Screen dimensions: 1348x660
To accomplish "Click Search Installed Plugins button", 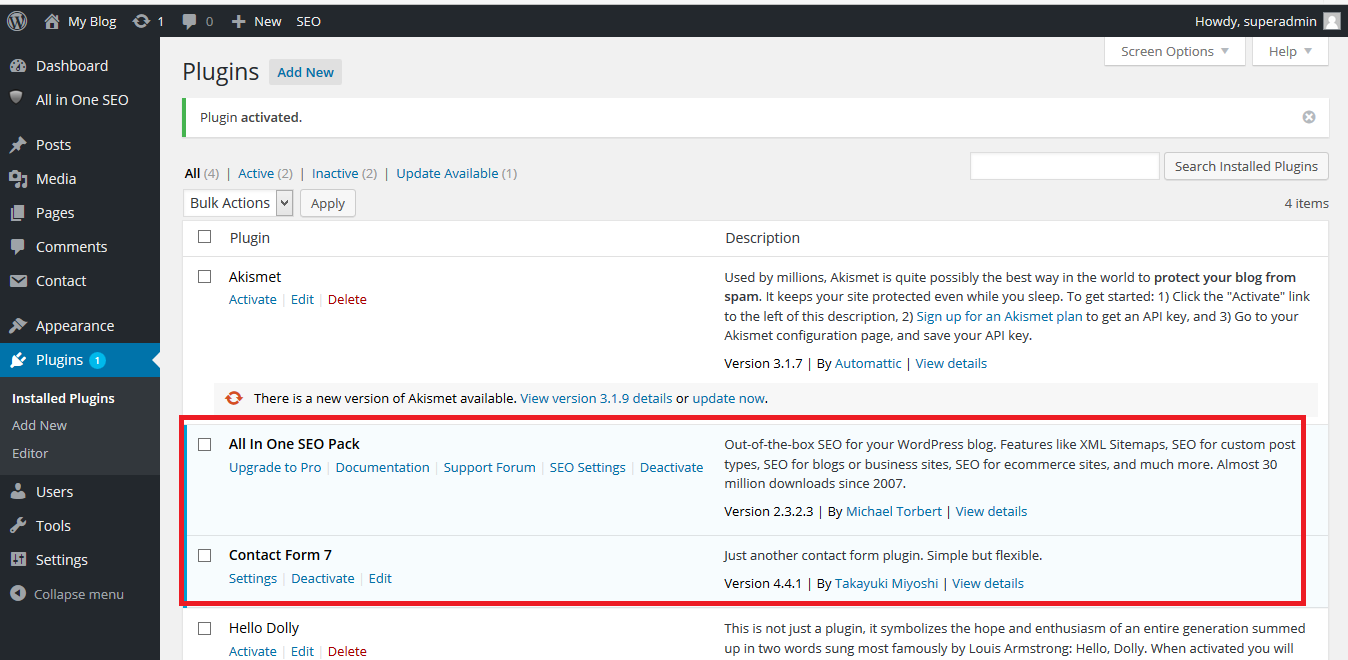I will pos(1246,166).
